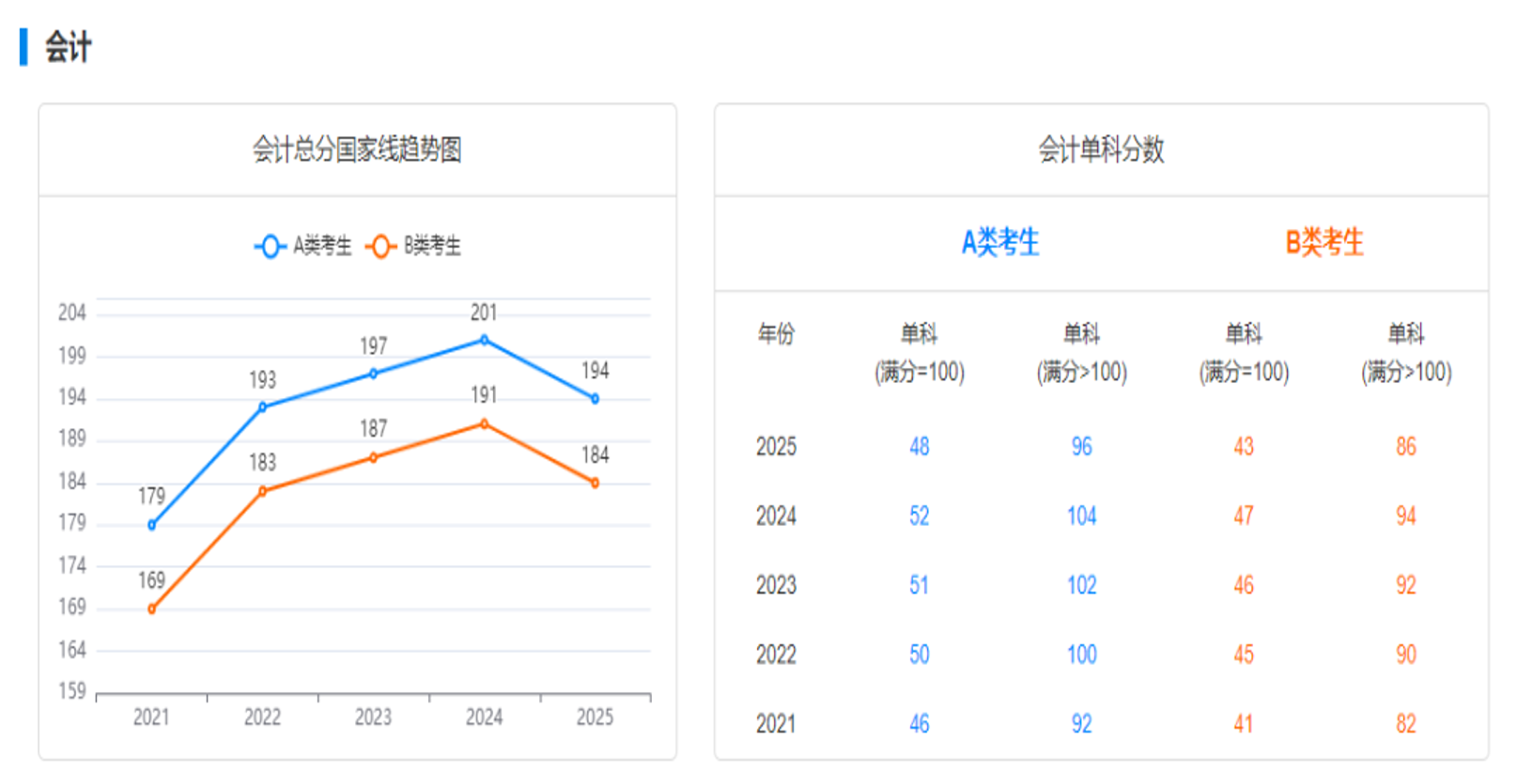The height and width of the screenshot is (784, 1517).
Task: Click the blue A类考生 heading in the score table
Action: click(1000, 242)
